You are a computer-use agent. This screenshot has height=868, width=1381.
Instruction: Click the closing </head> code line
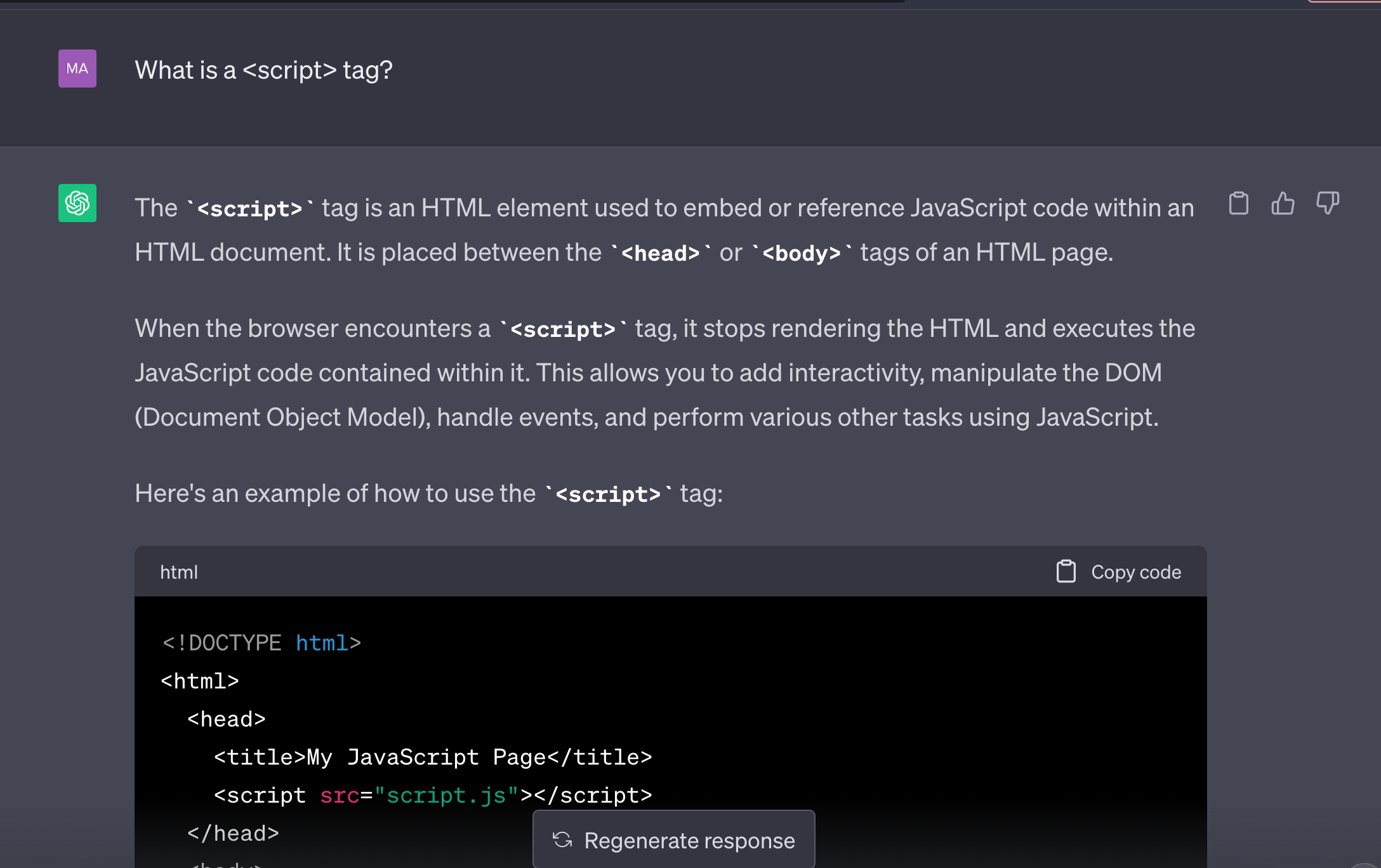[233, 833]
